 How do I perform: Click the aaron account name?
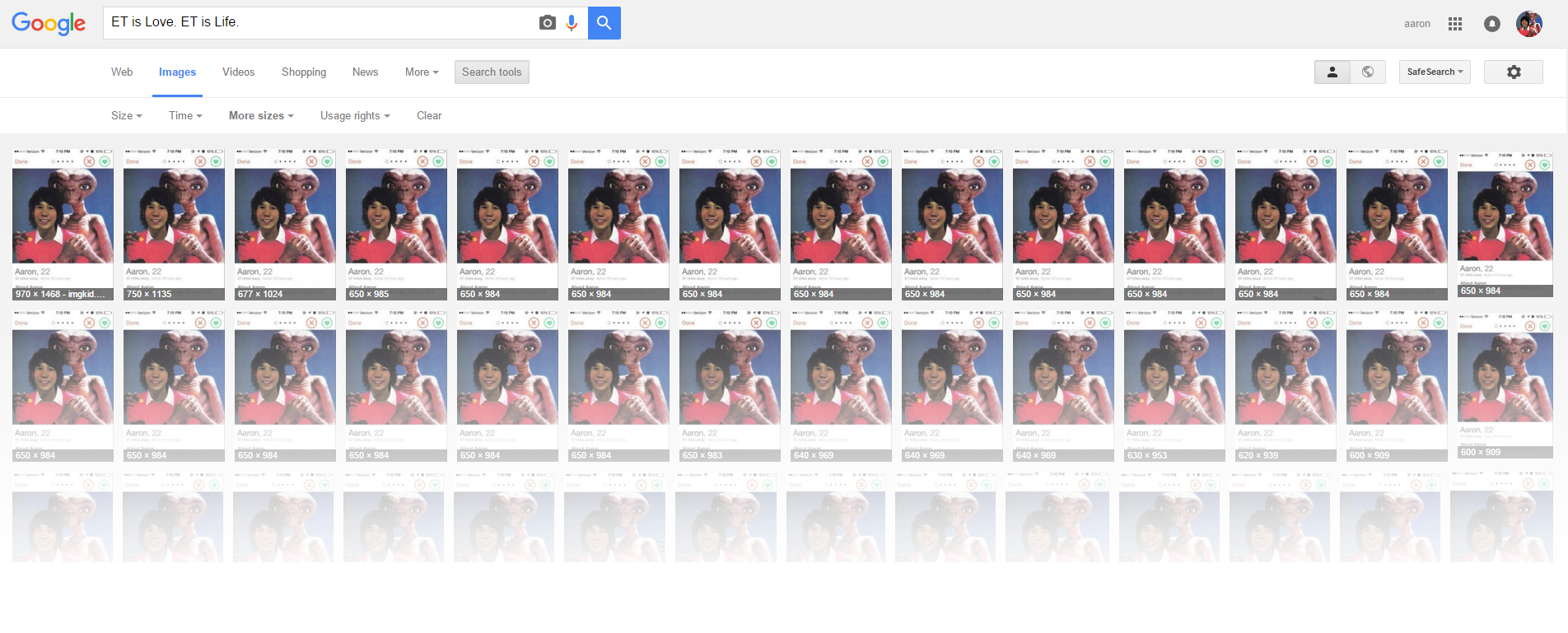pos(1416,24)
